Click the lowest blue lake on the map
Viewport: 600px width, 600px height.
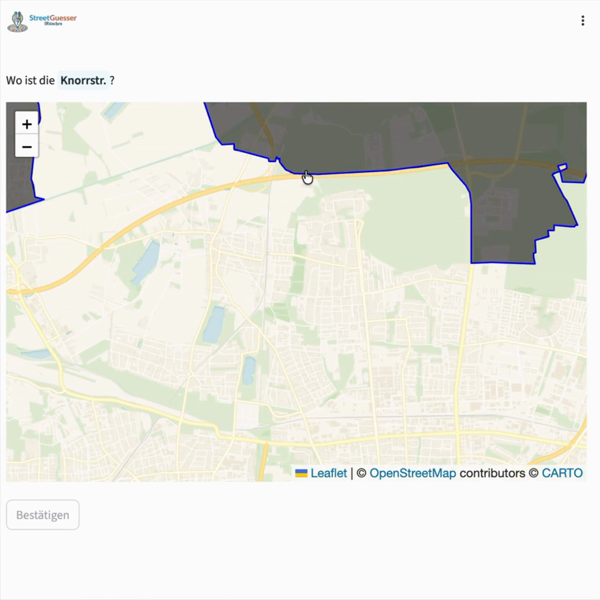[x=248, y=370]
